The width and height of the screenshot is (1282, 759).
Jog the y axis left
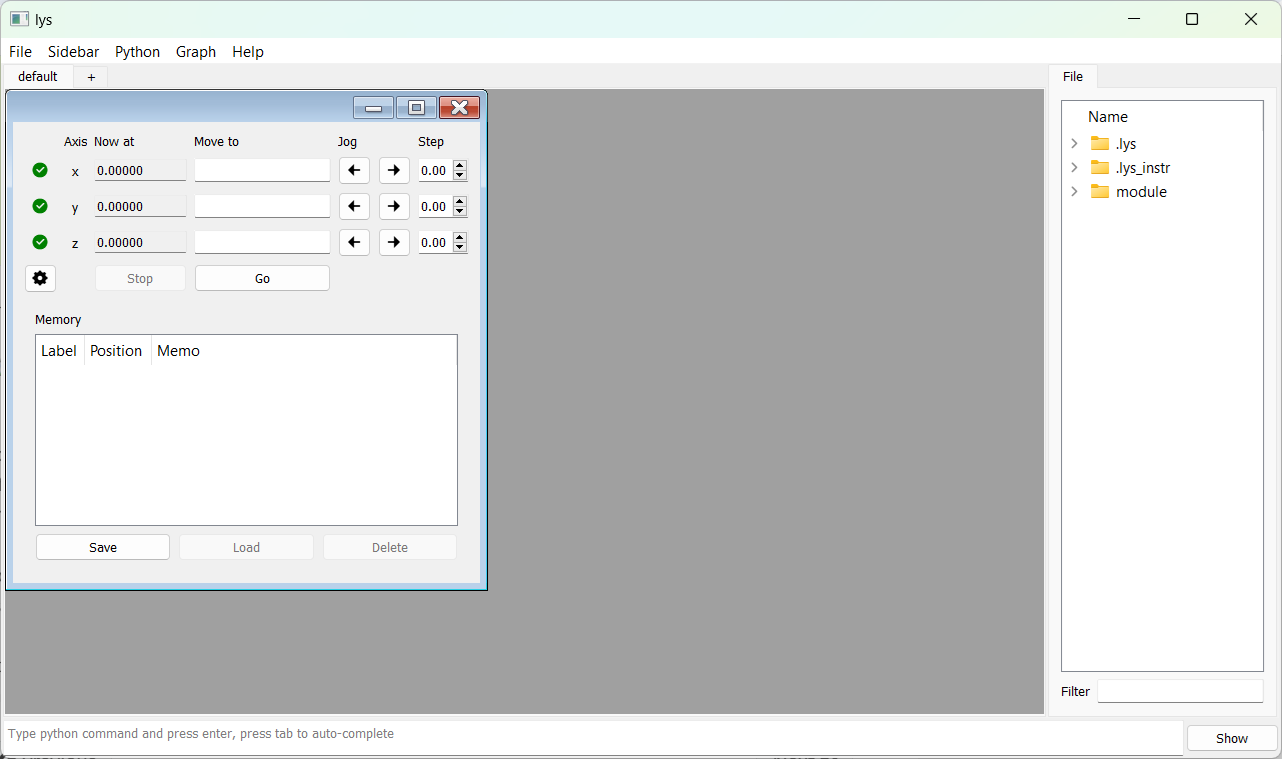(354, 207)
